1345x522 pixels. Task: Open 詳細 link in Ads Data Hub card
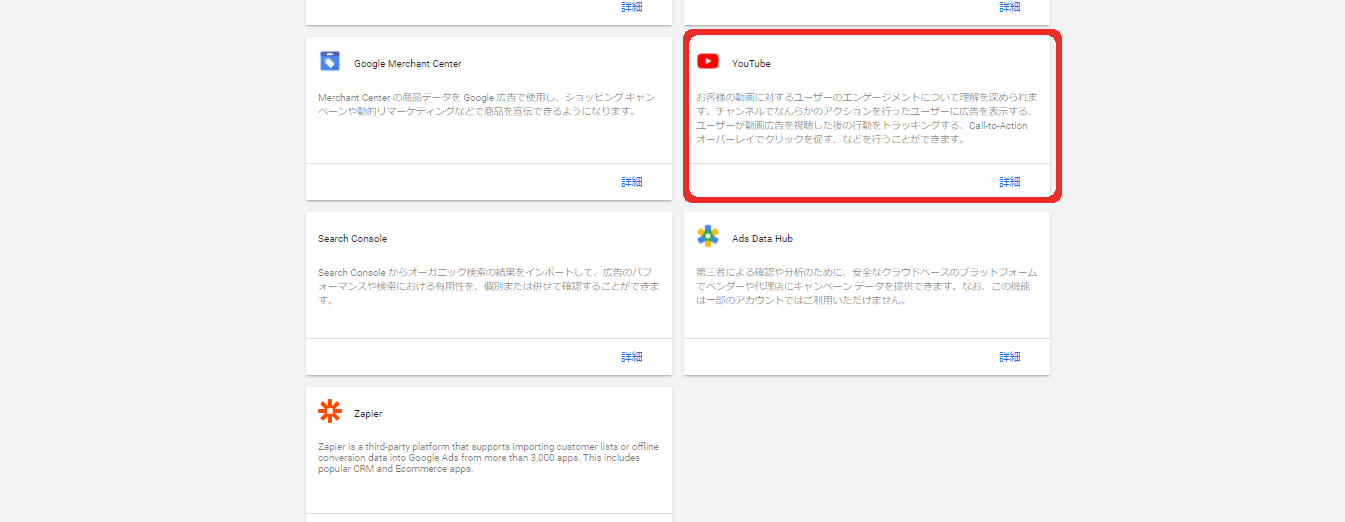tap(1010, 357)
